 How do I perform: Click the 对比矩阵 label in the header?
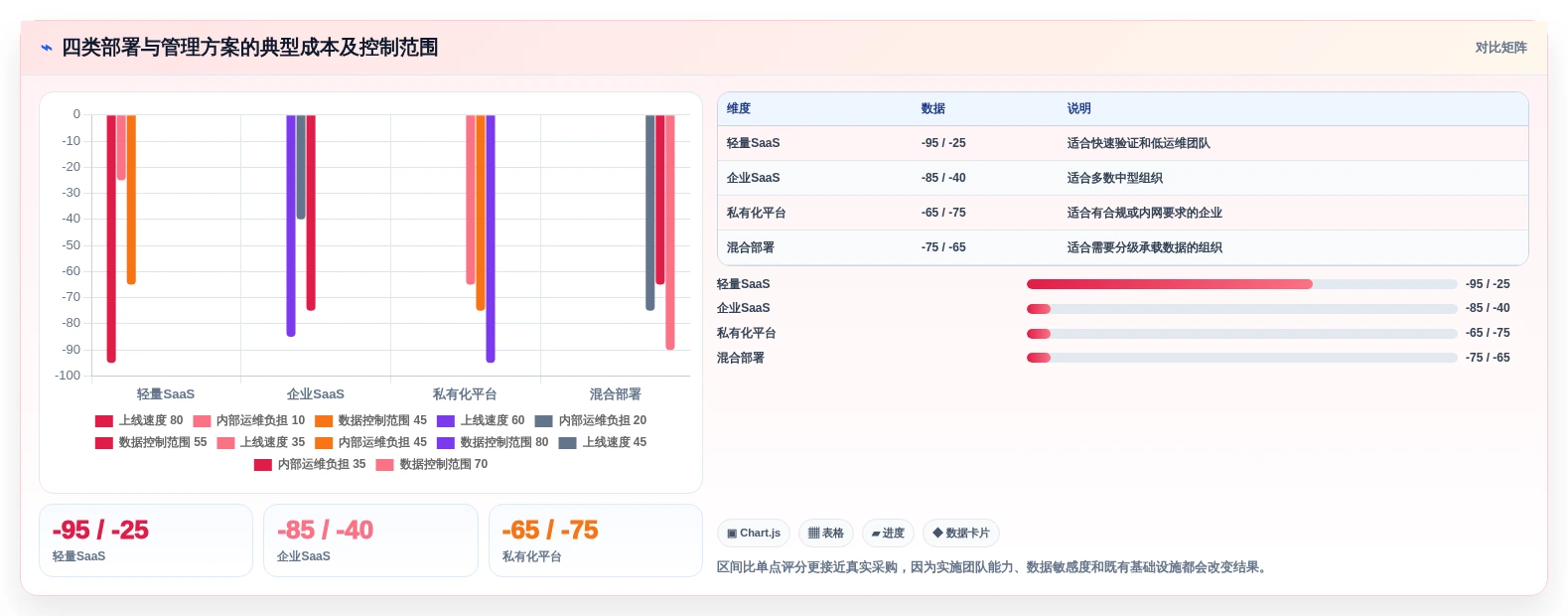1500,48
